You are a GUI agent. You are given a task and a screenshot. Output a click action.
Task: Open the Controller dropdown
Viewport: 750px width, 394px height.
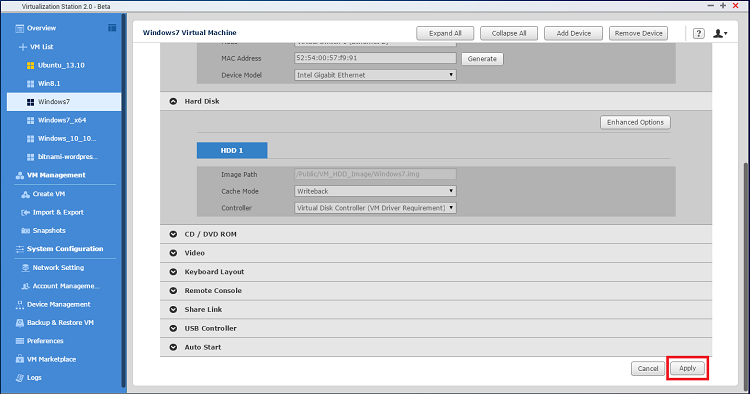coord(375,208)
